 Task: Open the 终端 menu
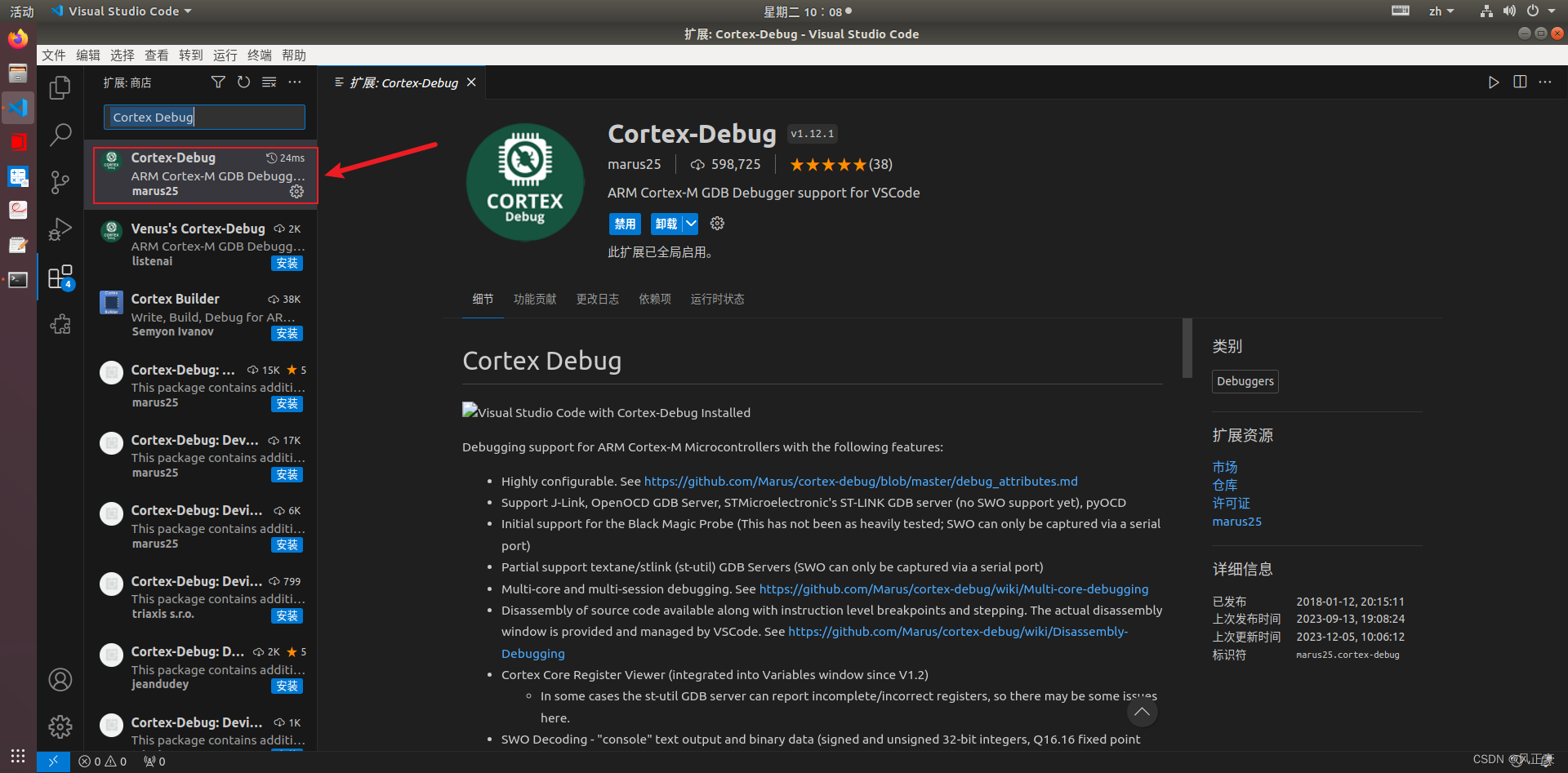point(259,55)
